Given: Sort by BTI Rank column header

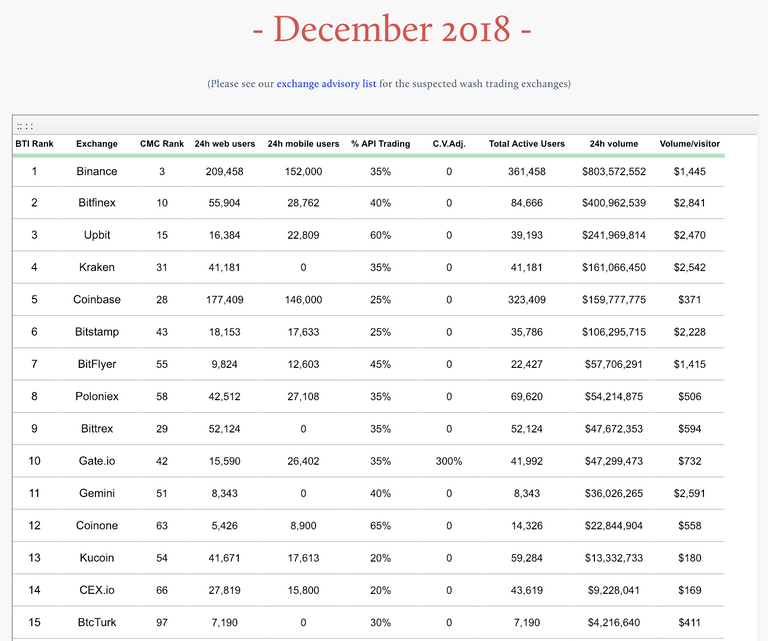Looking at the screenshot, I should pos(34,144).
